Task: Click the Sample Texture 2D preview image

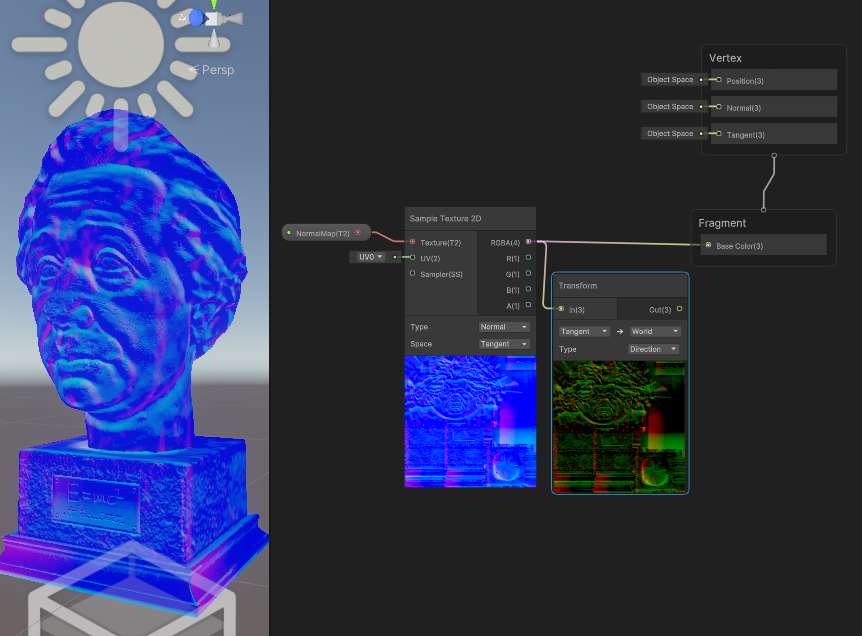Action: [470, 421]
